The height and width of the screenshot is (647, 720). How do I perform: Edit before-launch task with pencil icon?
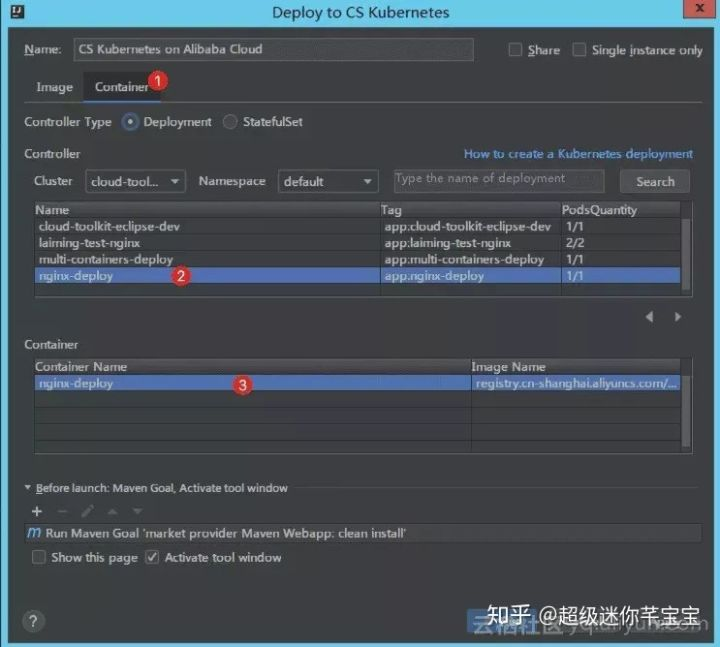(x=88, y=511)
